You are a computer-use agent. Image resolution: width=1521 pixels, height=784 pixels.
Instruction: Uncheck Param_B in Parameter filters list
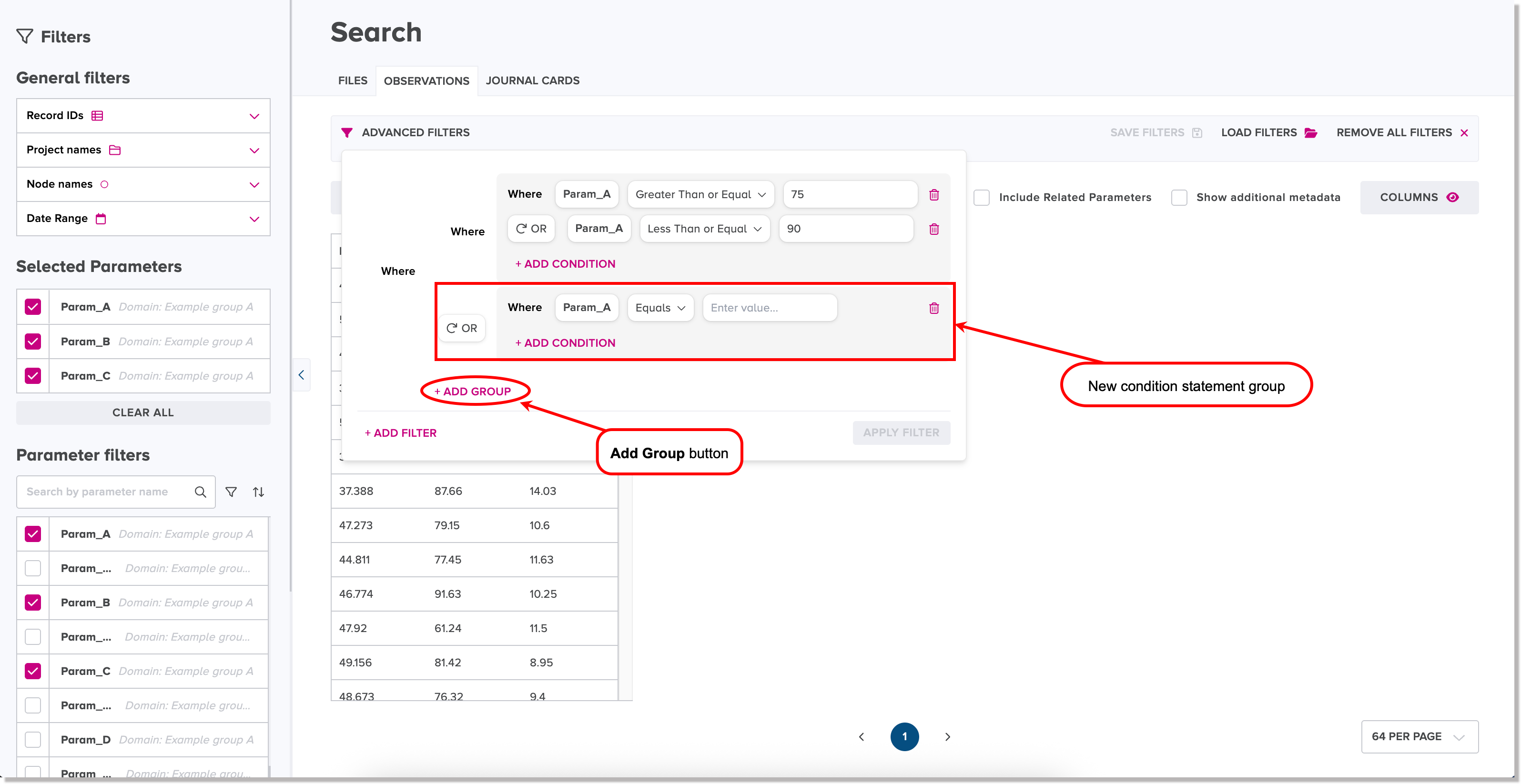point(33,602)
